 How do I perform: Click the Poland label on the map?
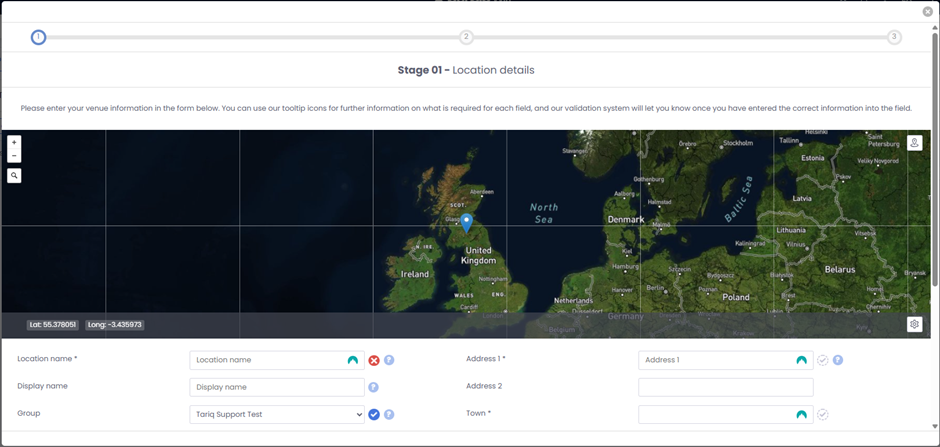(736, 297)
